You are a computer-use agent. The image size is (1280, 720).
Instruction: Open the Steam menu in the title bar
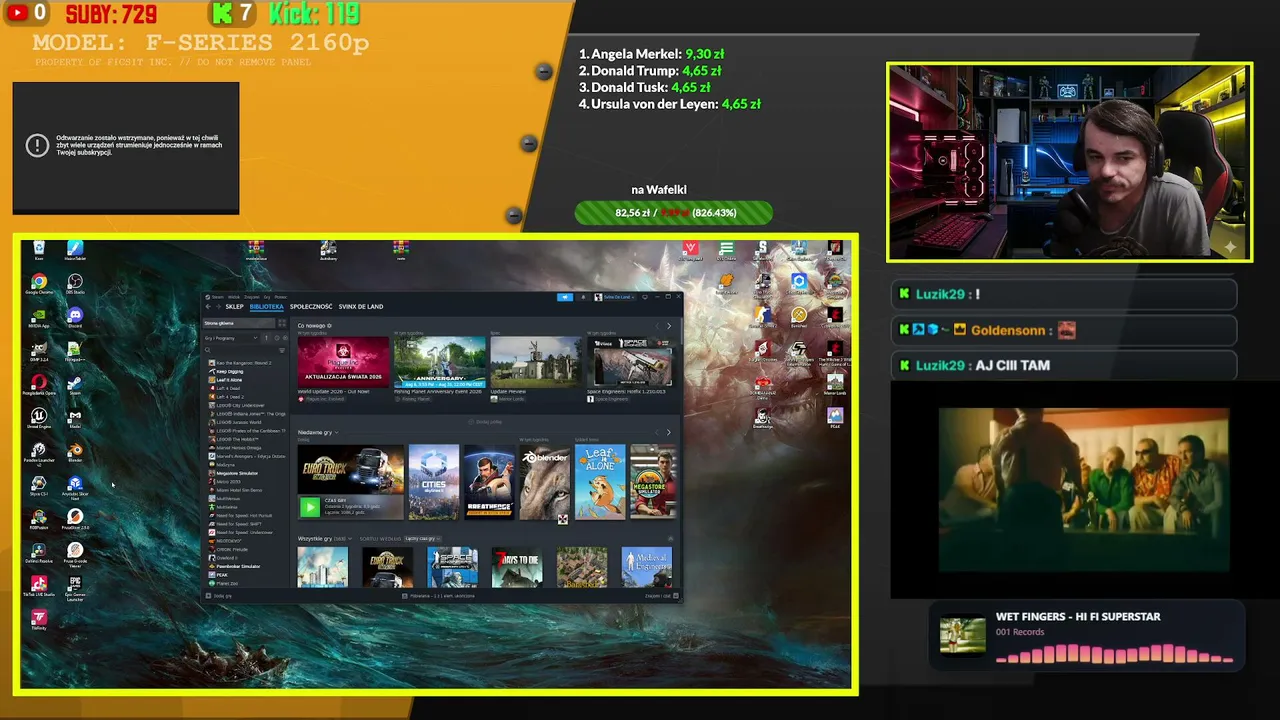click(217, 297)
